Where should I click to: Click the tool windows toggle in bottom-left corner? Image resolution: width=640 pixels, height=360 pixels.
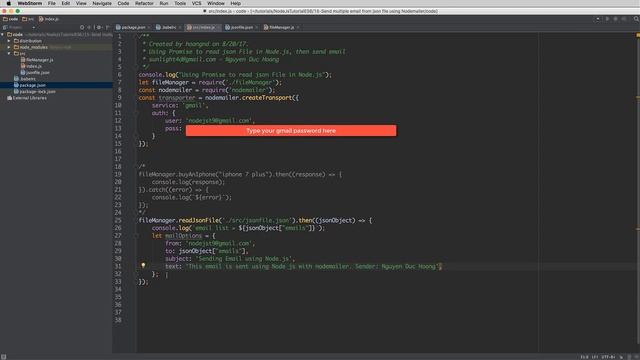[3, 357]
